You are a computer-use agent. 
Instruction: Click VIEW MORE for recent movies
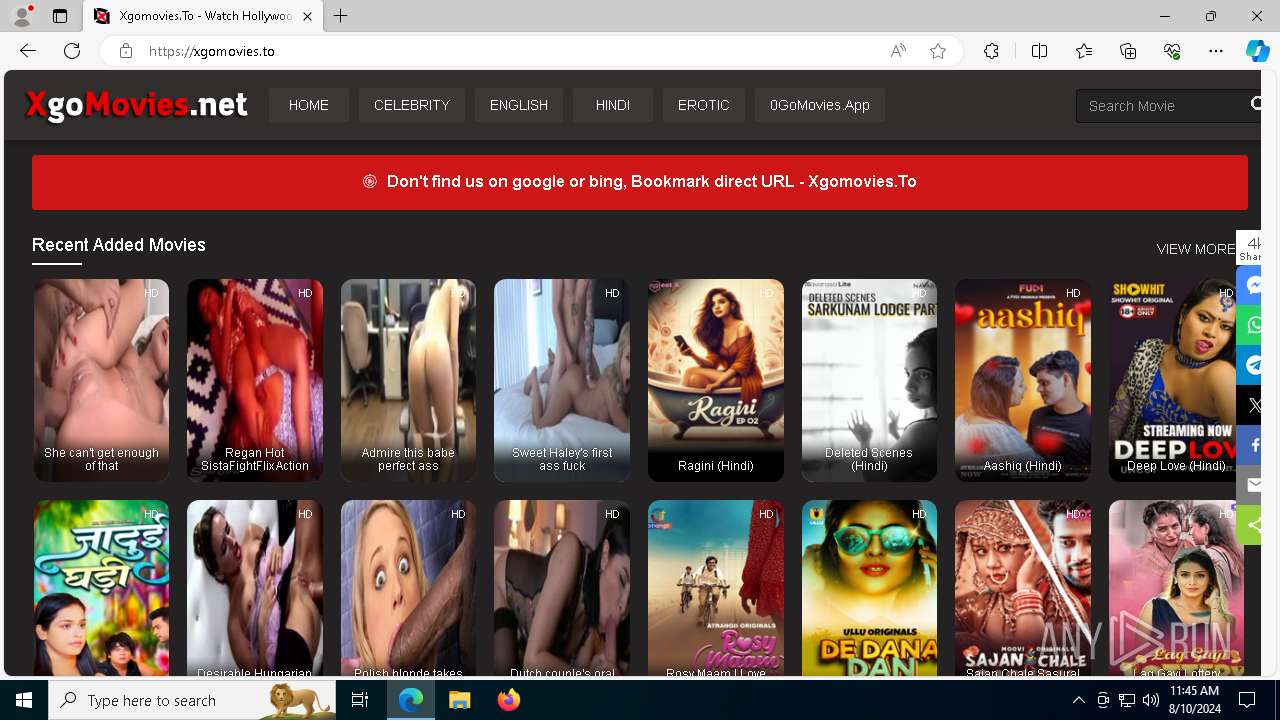pos(1196,249)
